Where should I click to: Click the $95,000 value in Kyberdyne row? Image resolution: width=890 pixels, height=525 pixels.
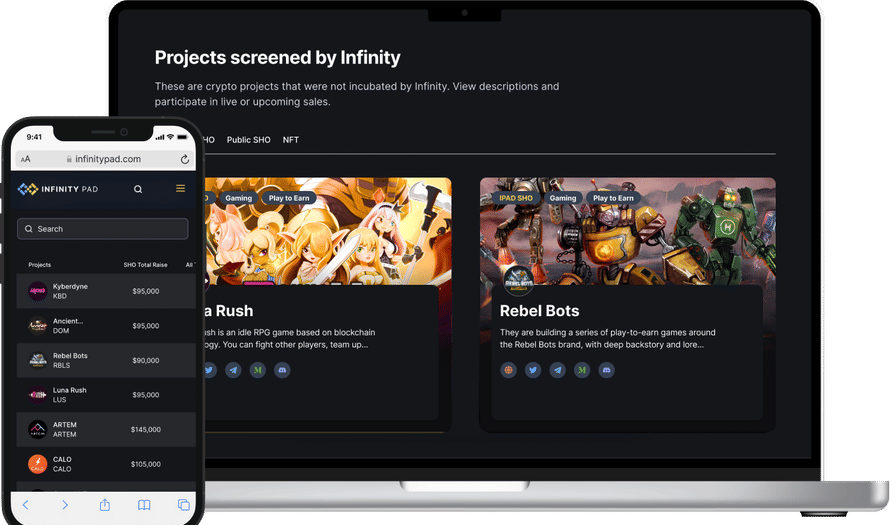pos(146,291)
